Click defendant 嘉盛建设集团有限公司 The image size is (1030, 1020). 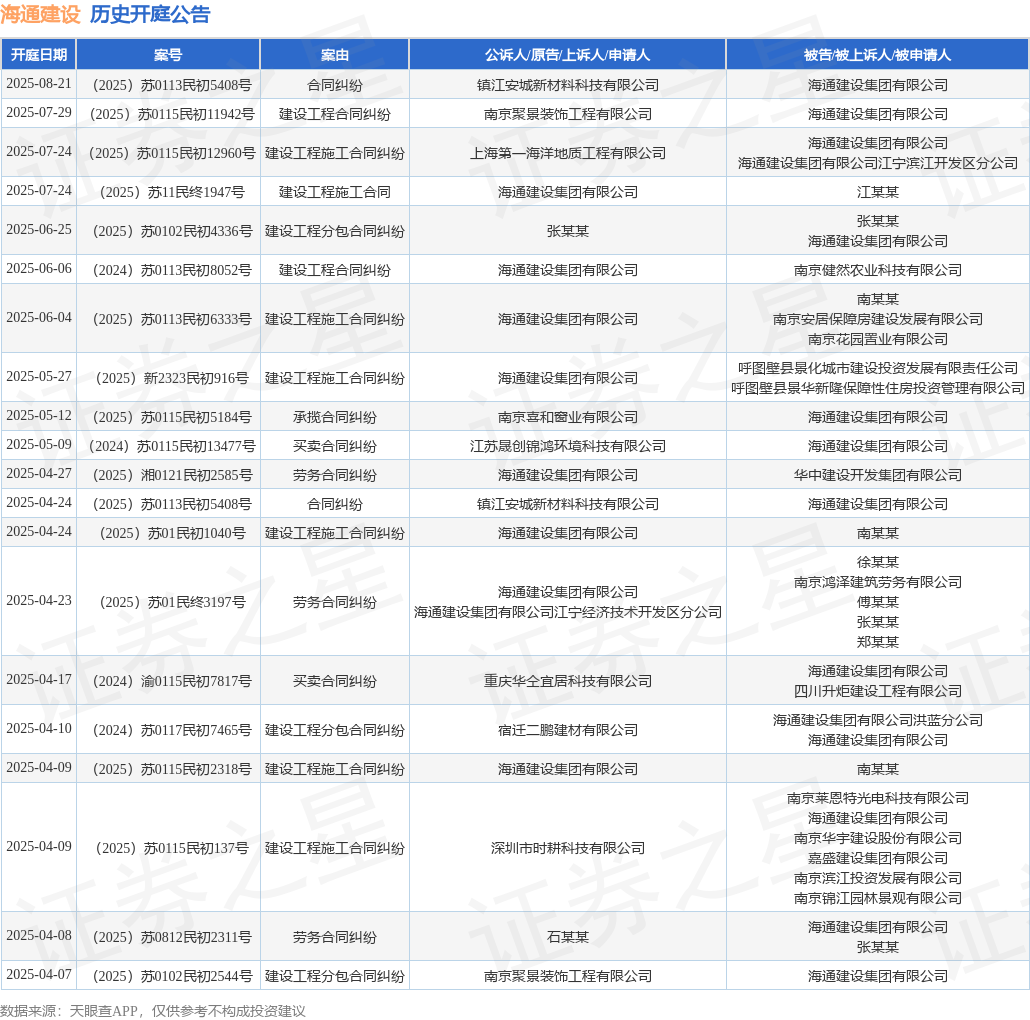[878, 858]
